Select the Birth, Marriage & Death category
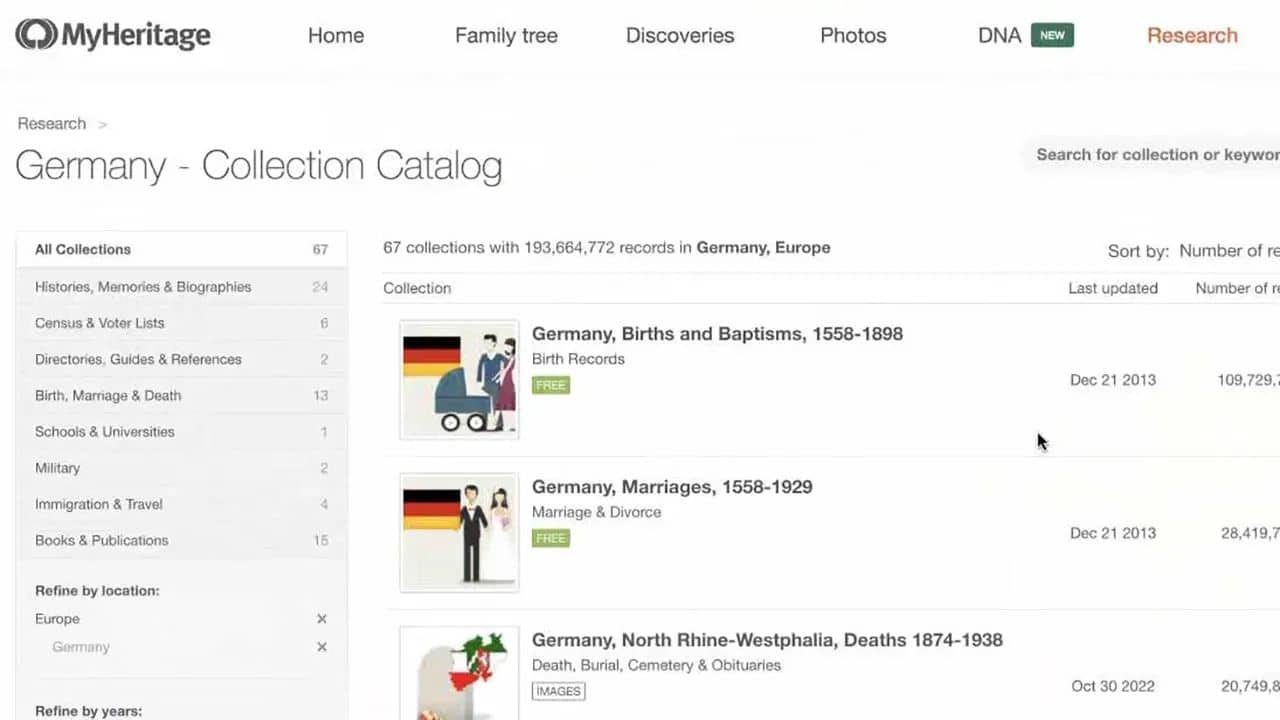The height and width of the screenshot is (720, 1280). click(108, 395)
